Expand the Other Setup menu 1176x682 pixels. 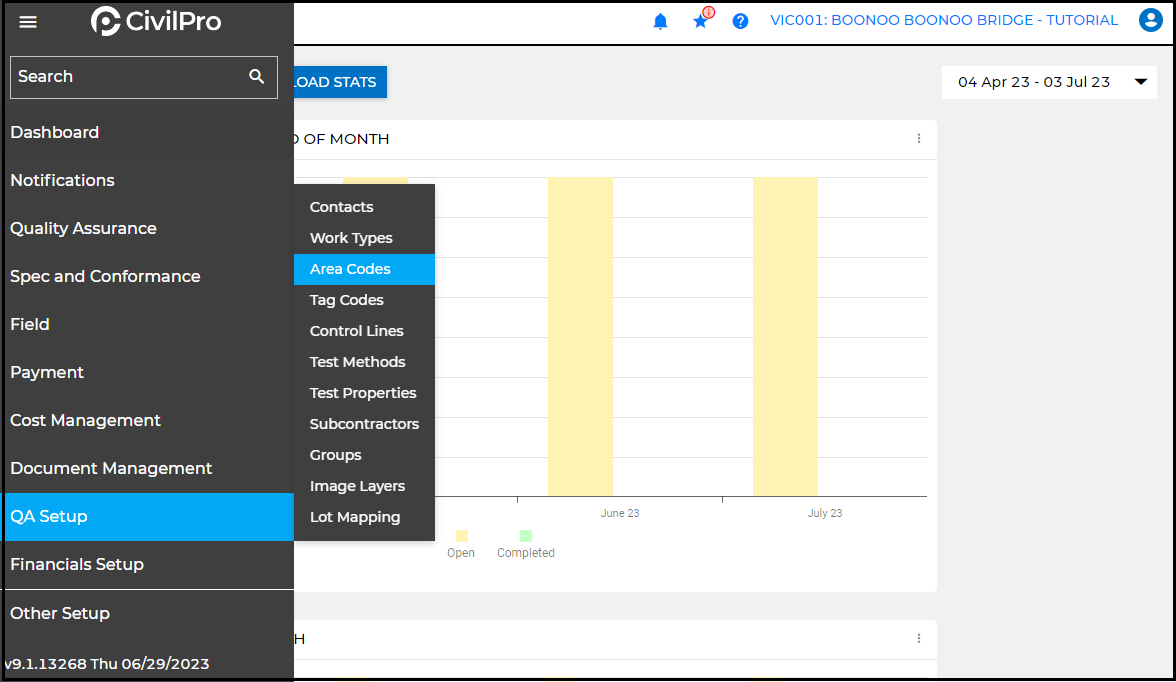pyautogui.click(x=60, y=613)
